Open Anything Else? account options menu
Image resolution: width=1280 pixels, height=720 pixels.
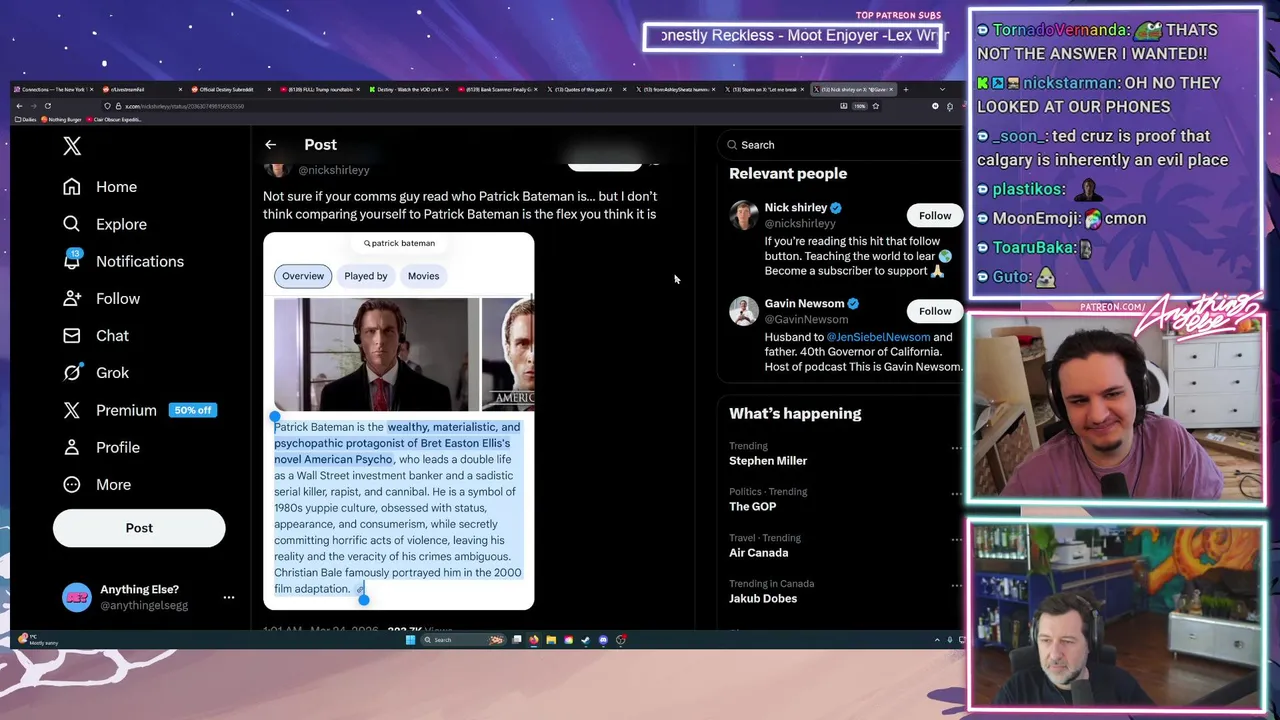229,597
